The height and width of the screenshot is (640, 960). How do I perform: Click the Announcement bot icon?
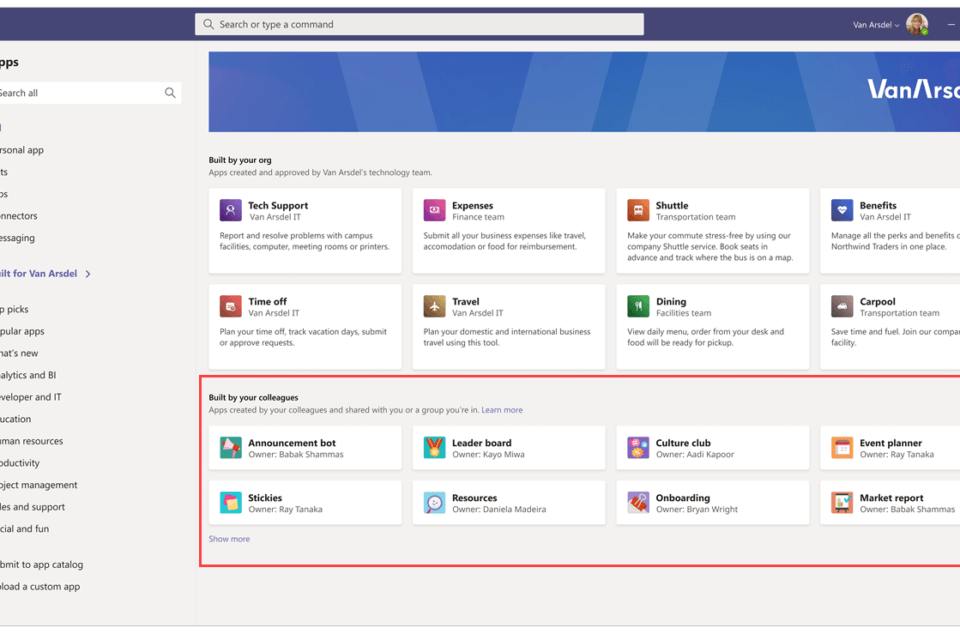click(231, 448)
